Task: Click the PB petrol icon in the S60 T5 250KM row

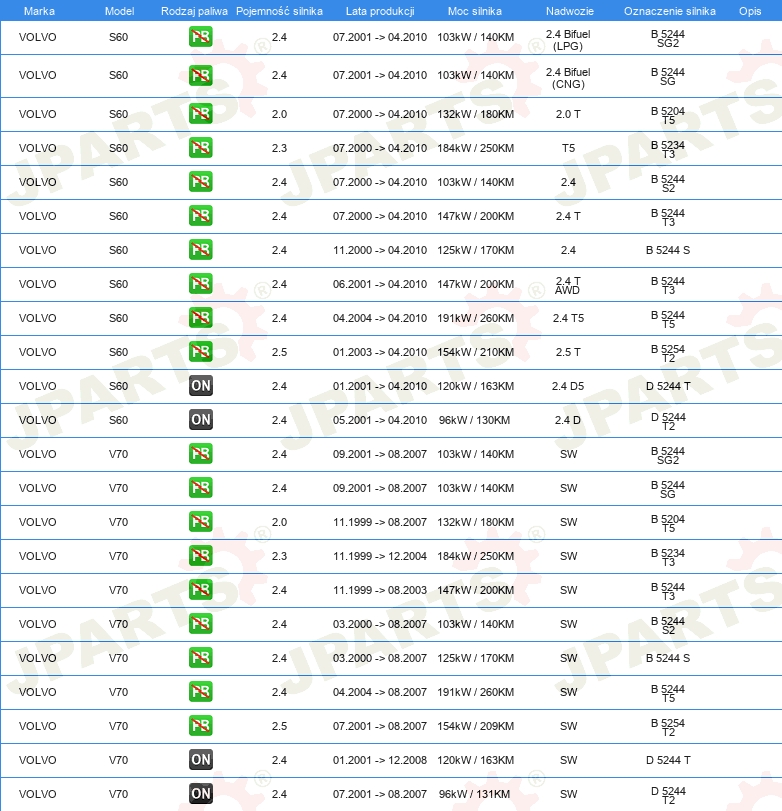Action: pyautogui.click(x=200, y=148)
